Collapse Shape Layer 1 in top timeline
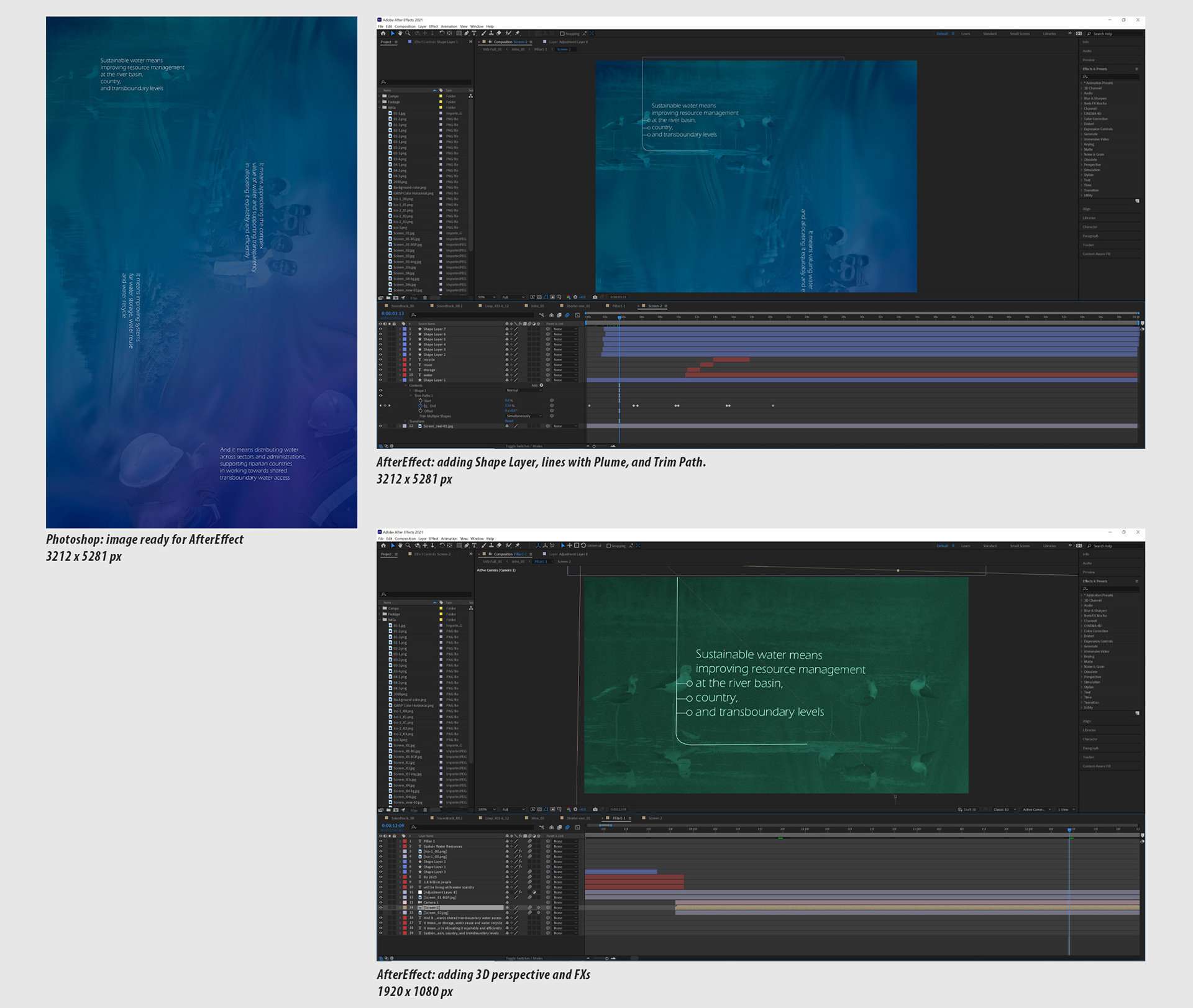The image size is (1193, 1008). point(400,380)
